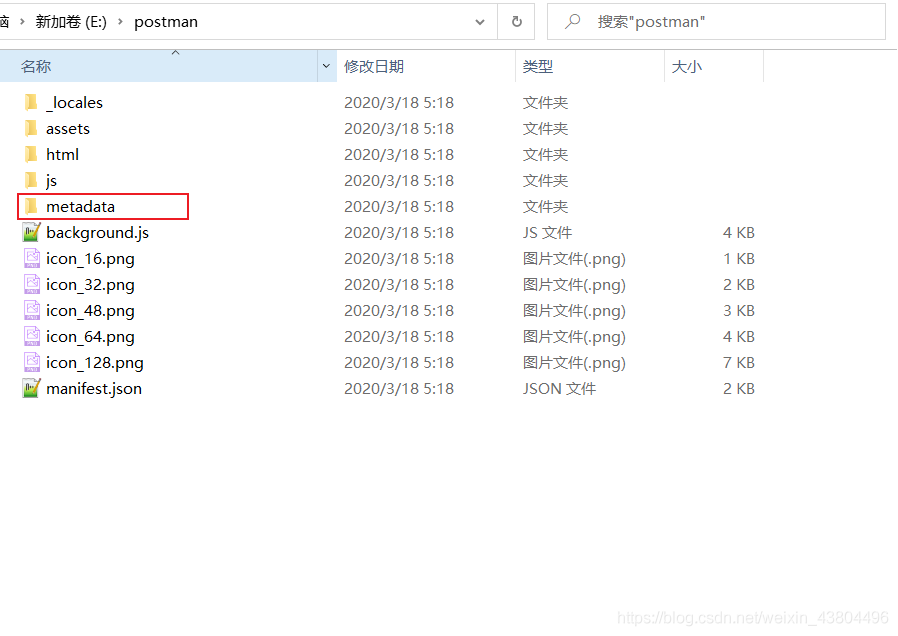The height and width of the screenshot is (636, 898).
Task: Click the 1 KB size cell
Action: click(x=739, y=259)
